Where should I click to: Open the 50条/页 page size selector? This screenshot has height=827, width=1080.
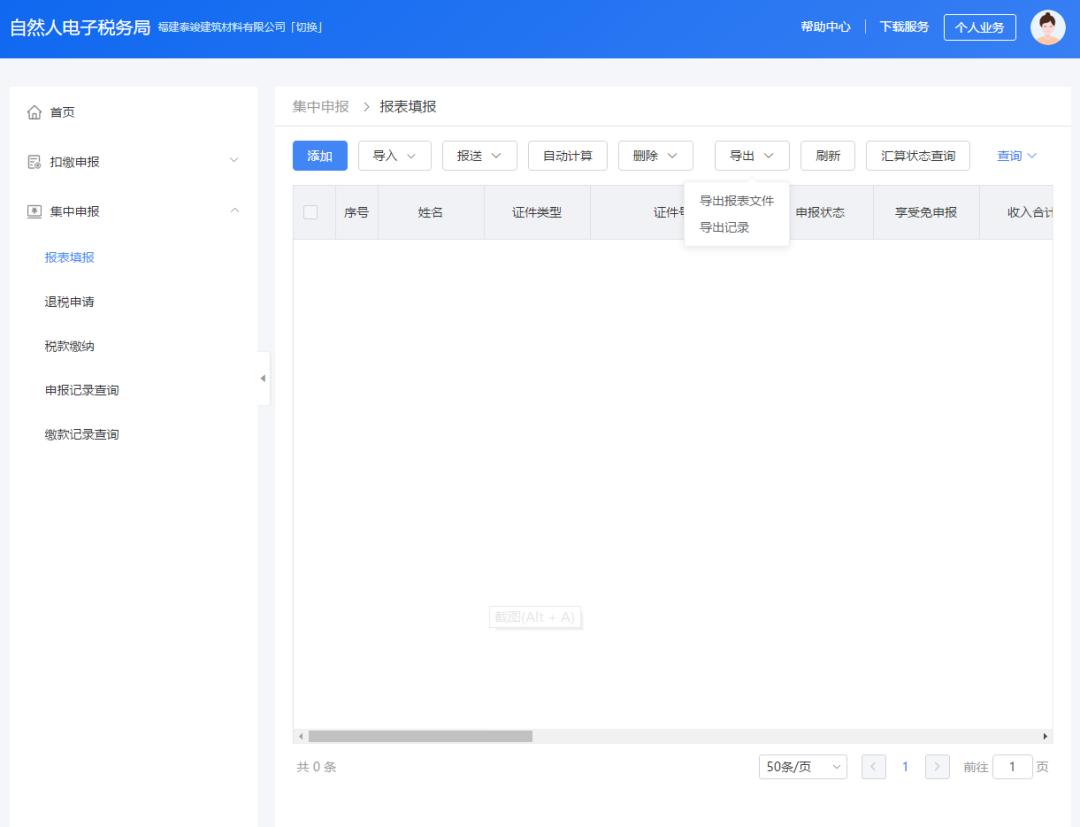(x=802, y=766)
